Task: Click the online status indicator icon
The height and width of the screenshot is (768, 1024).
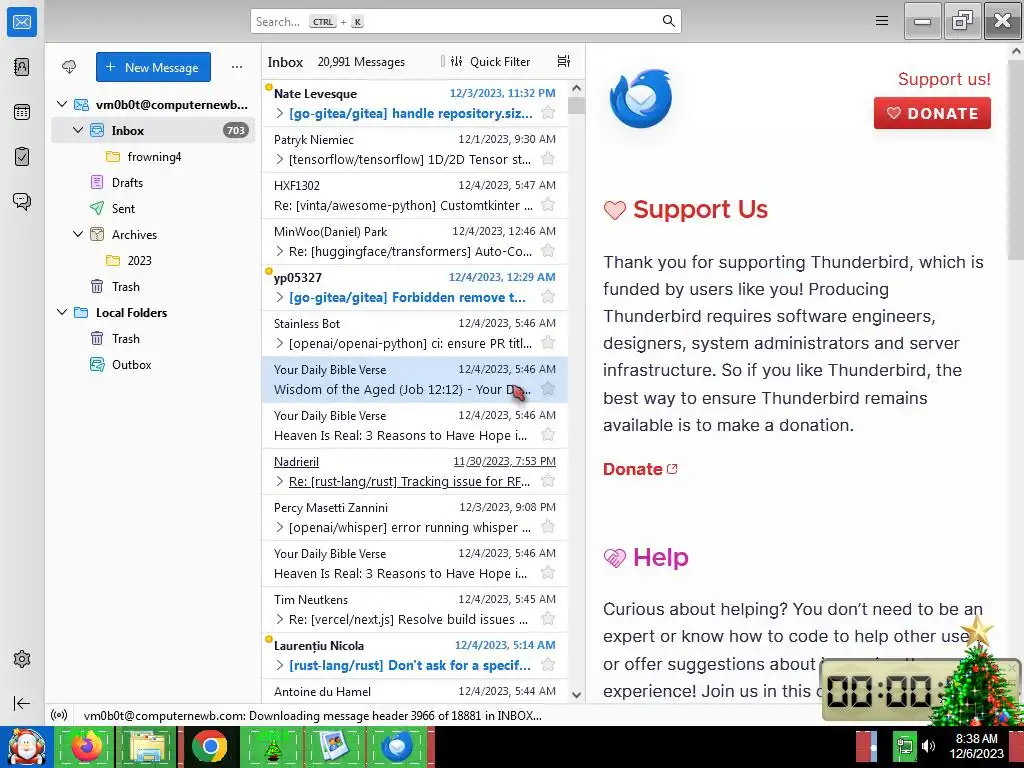Action: (59, 715)
